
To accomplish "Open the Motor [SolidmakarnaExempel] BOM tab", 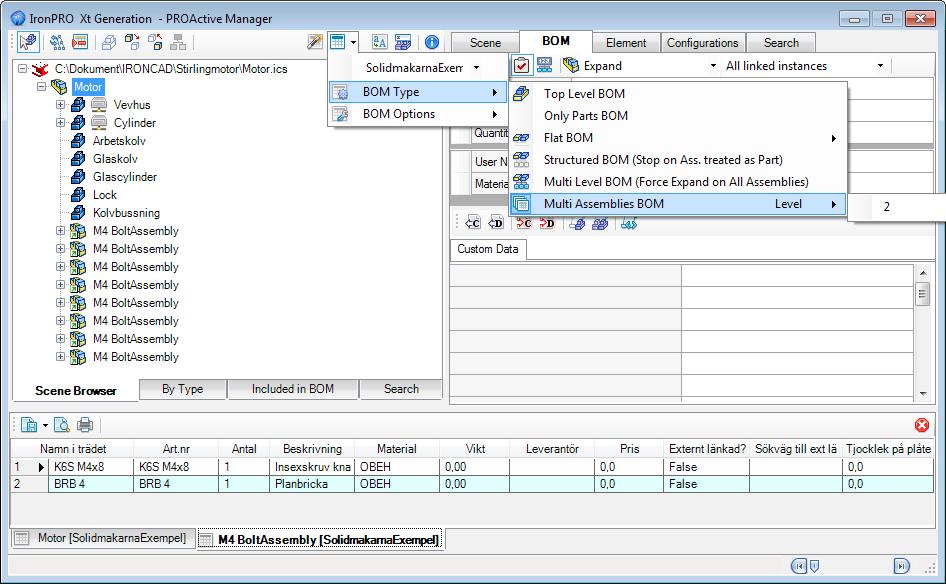I will [103, 538].
